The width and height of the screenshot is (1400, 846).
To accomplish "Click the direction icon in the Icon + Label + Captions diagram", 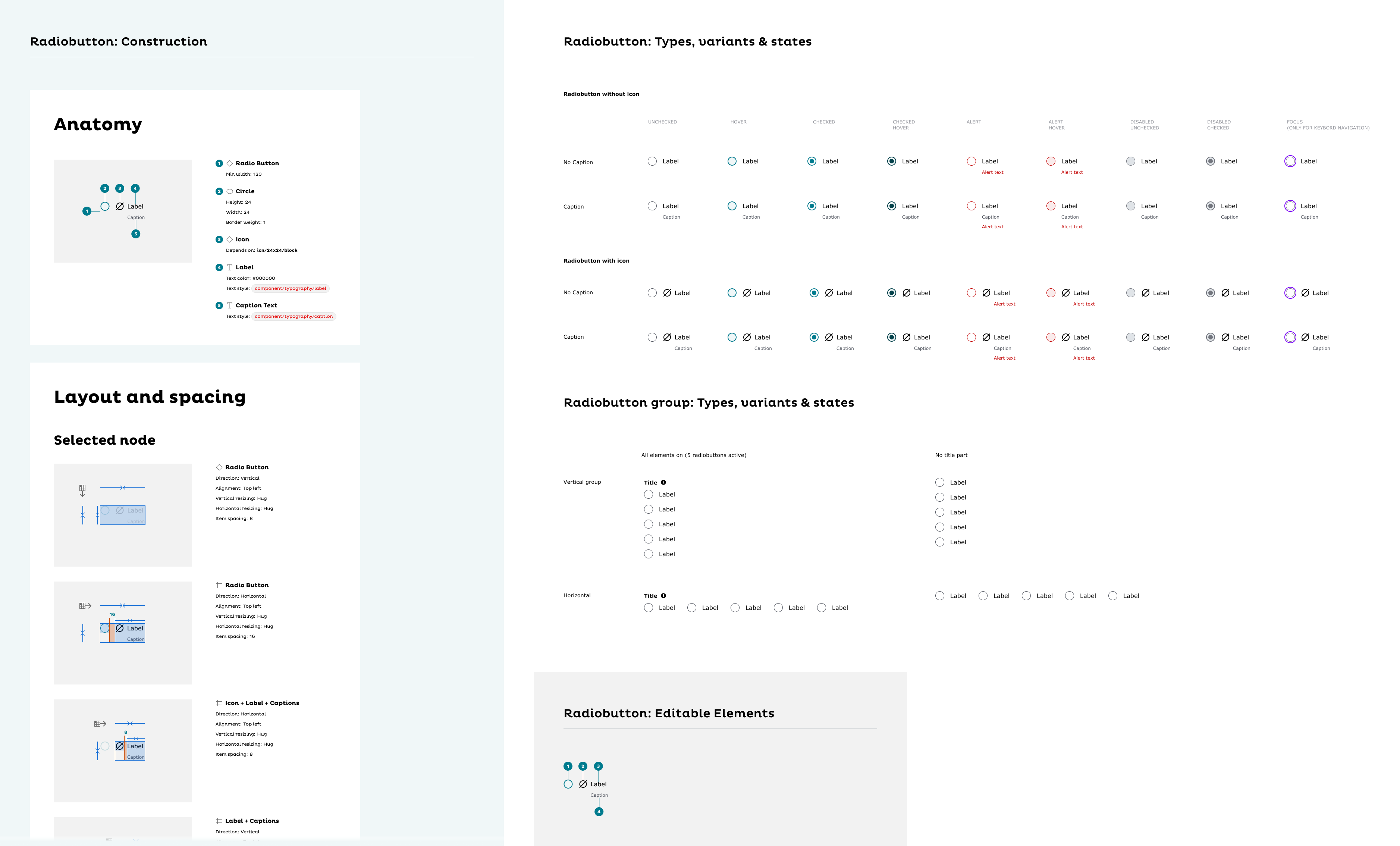I will tap(100, 724).
